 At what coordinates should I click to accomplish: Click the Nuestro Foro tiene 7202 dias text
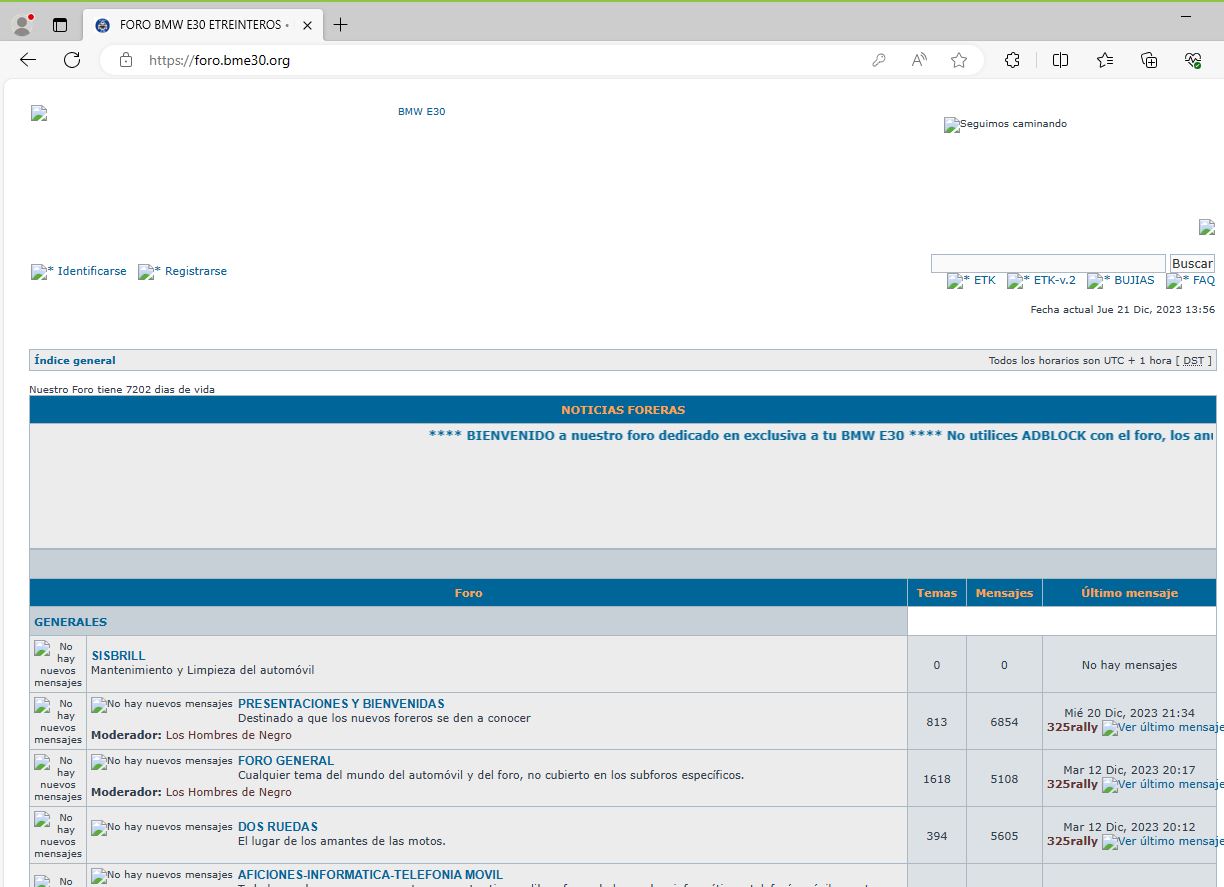click(122, 389)
